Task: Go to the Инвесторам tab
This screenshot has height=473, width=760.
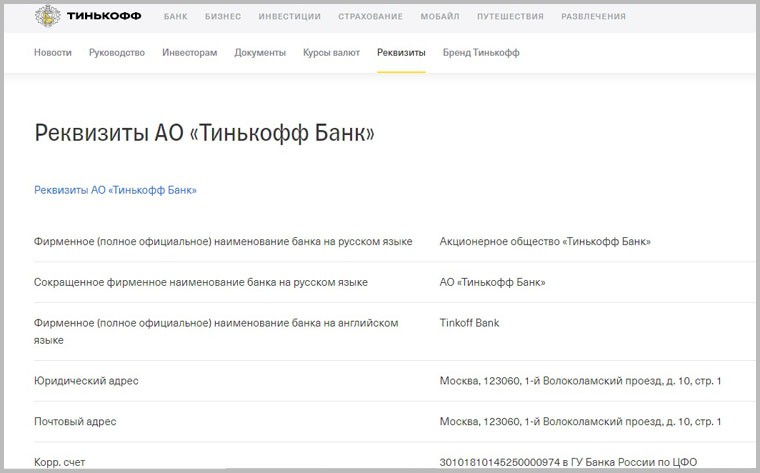Action: (190, 53)
